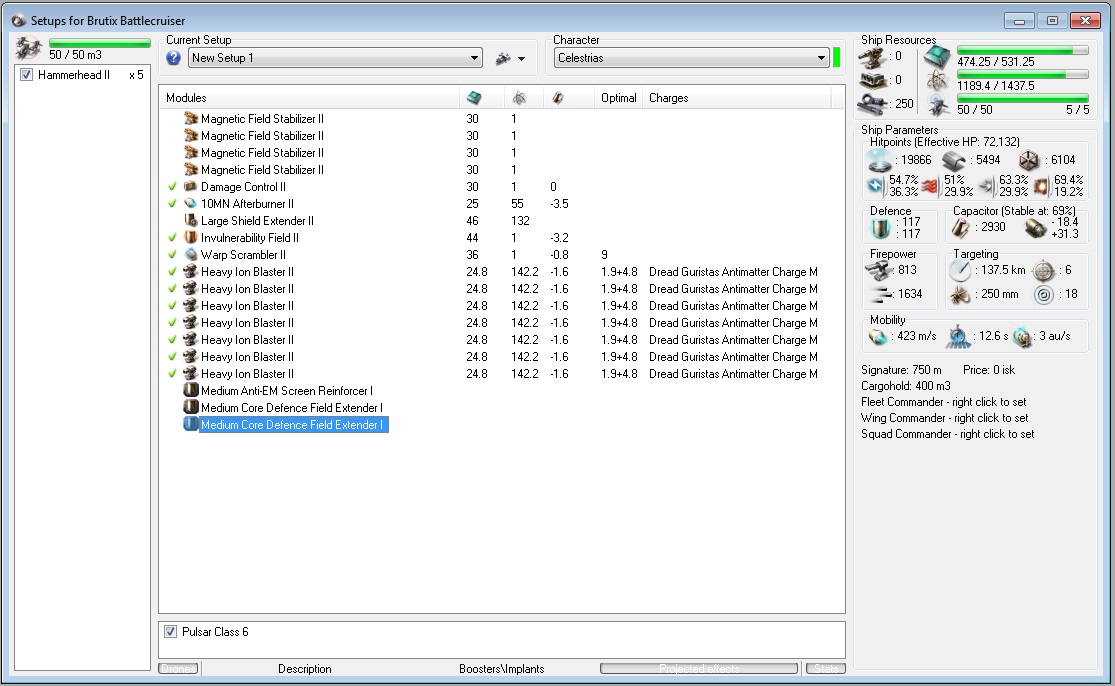Image resolution: width=1115 pixels, height=686 pixels.
Task: Click Squad Commander right click to set
Action: pos(947,434)
